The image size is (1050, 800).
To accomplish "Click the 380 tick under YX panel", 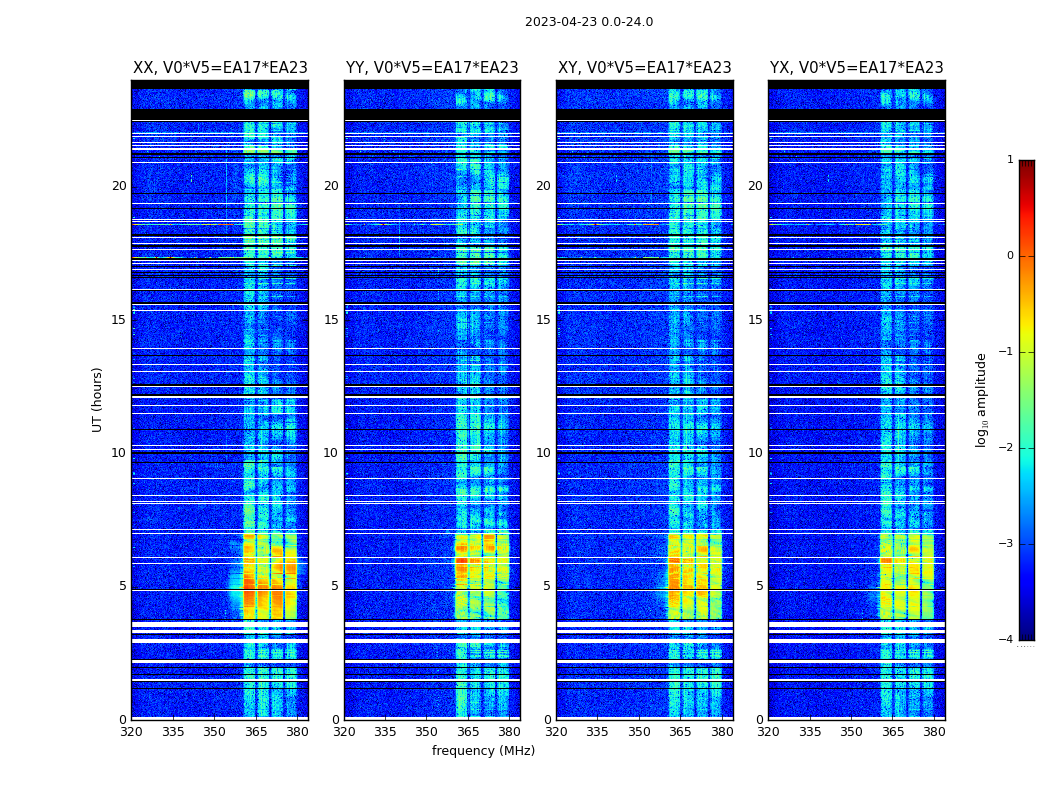I will coord(934,732).
